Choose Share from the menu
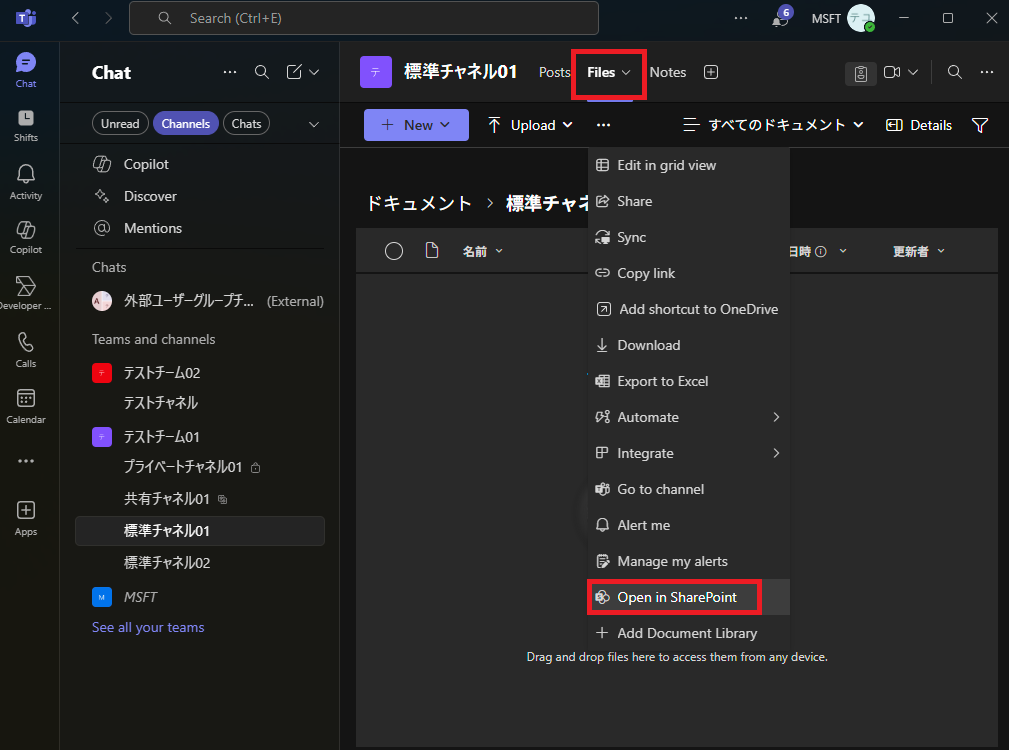This screenshot has width=1009, height=750. coord(689,201)
